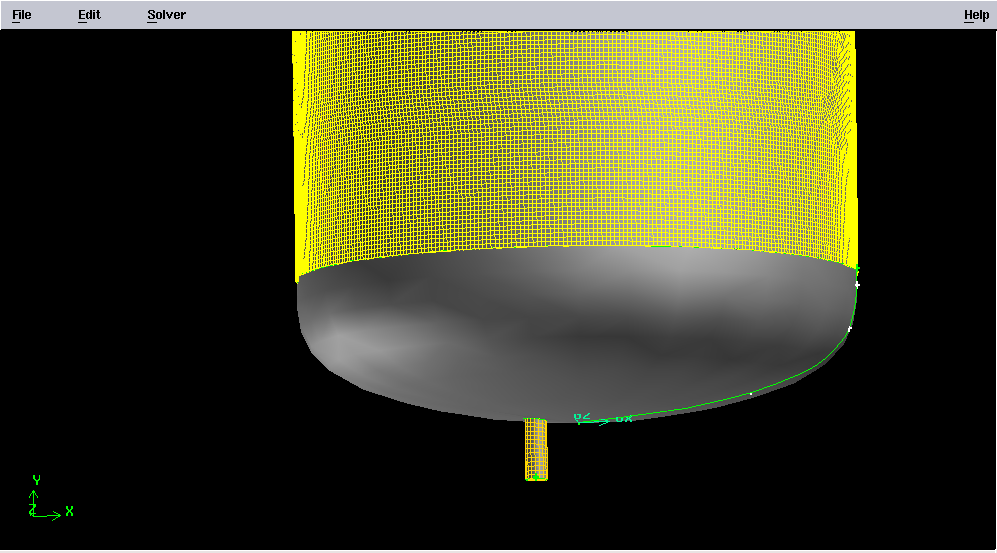Screen dimensions: 997x553
Task: Click empty black viewport area left of the tank
Action: pyautogui.click(x=150, y=250)
